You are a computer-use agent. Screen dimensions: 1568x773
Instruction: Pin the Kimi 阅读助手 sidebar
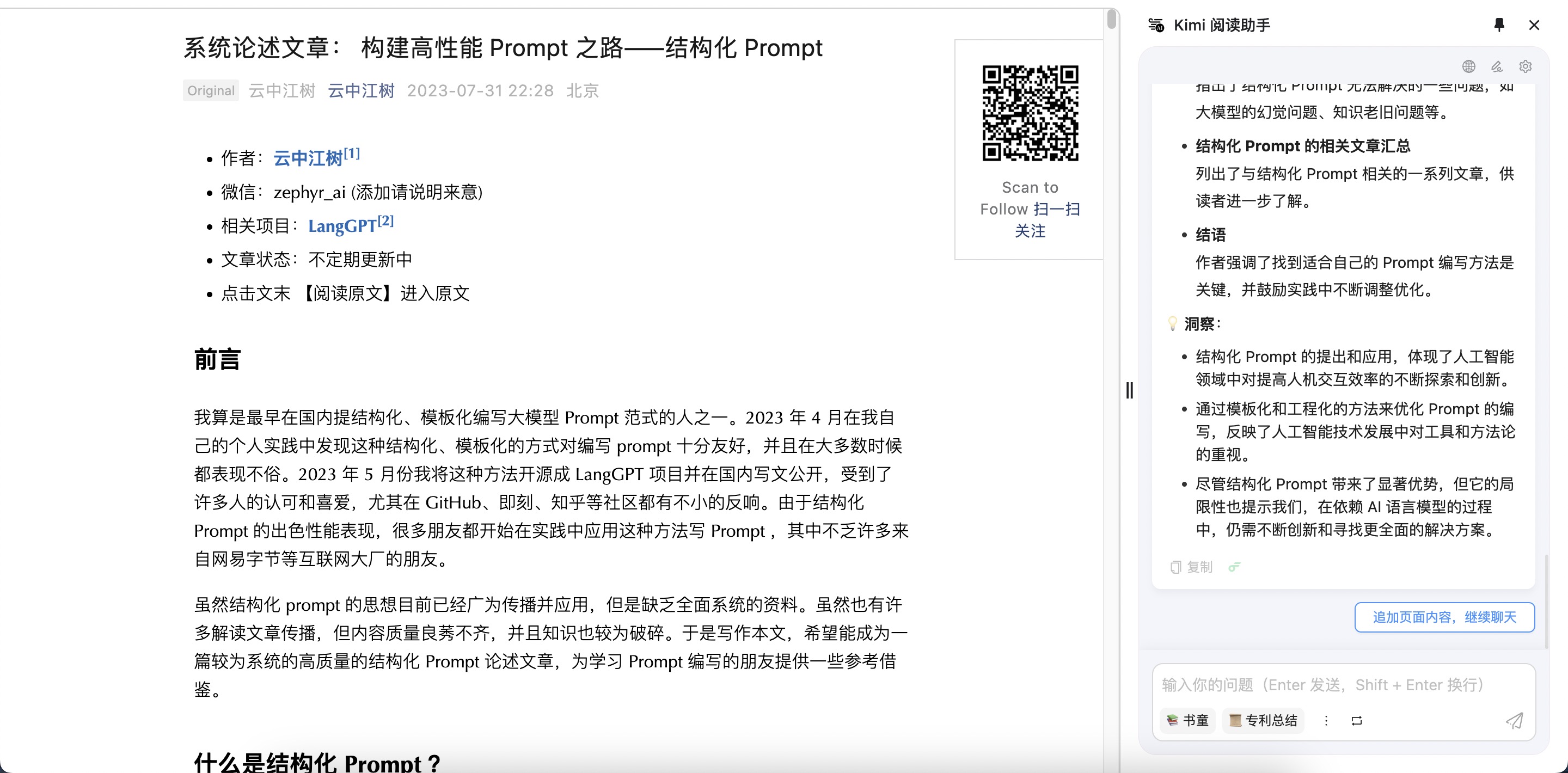pyautogui.click(x=1499, y=25)
